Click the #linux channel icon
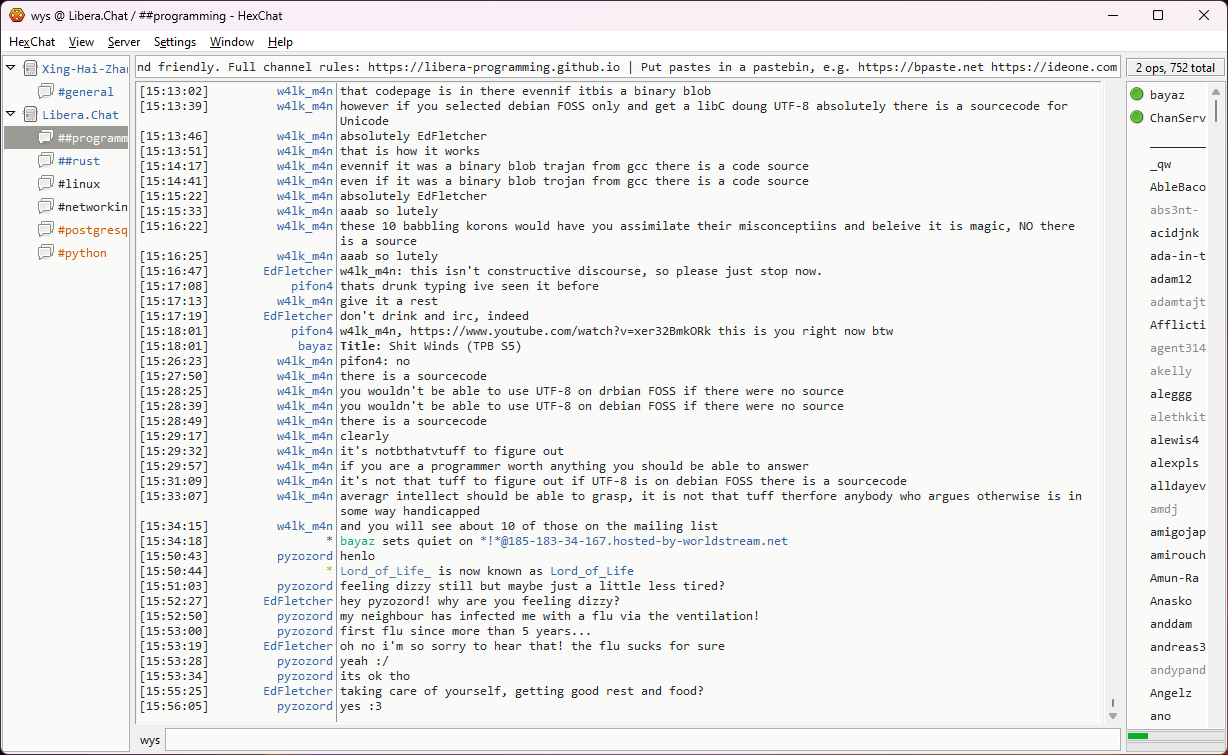The height and width of the screenshot is (755, 1228). 46,184
